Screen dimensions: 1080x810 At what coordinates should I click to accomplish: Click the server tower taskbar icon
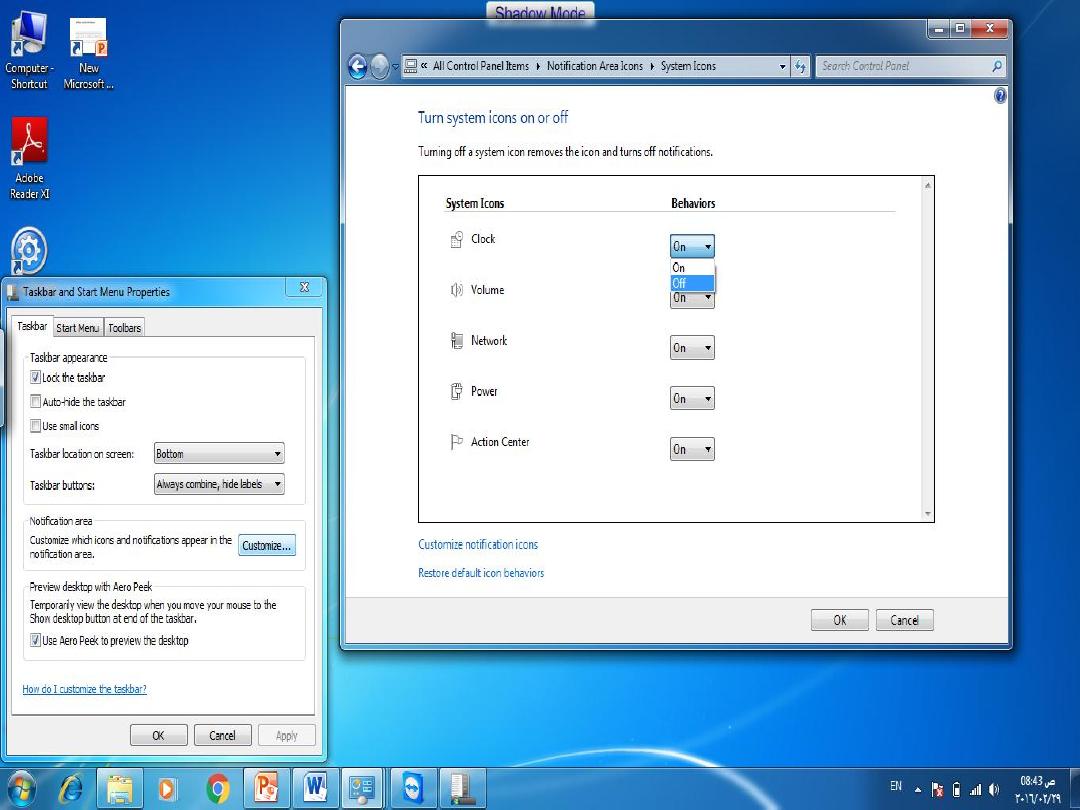[x=462, y=789]
